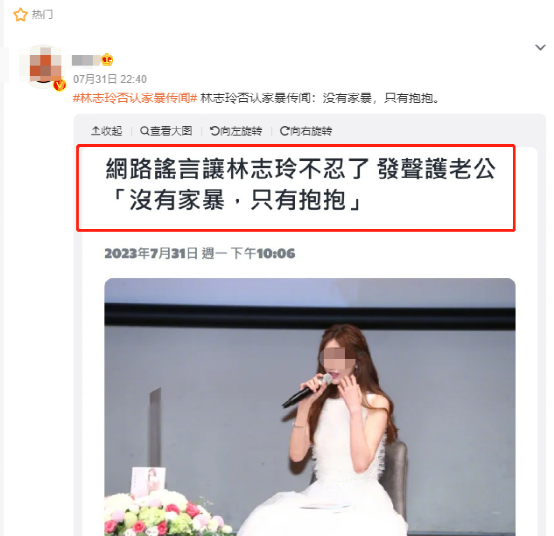Open hashtag #林志玲否认家暴传闻#
This screenshot has width=554, height=536.
[x=135, y=98]
